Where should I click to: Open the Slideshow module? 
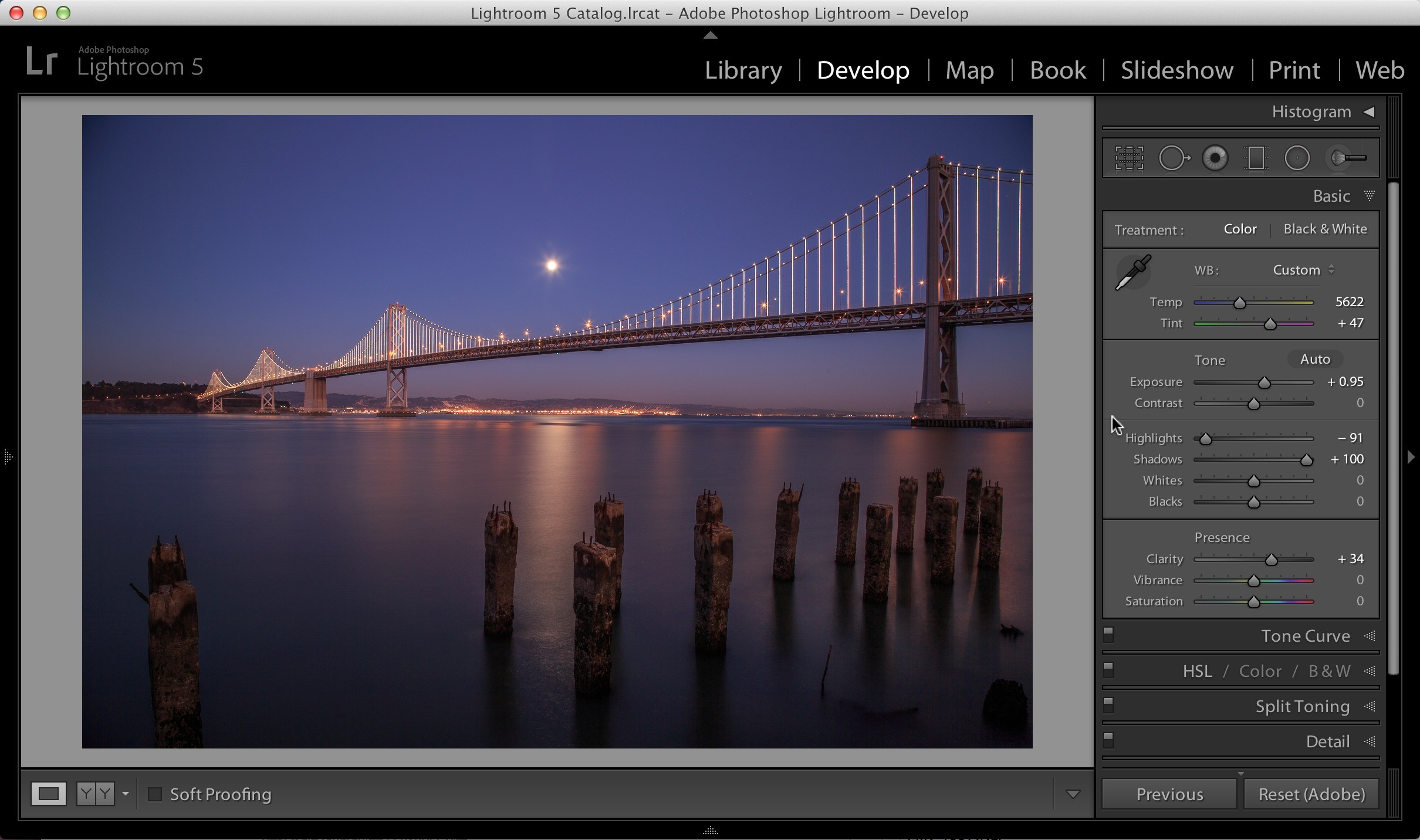click(x=1177, y=70)
